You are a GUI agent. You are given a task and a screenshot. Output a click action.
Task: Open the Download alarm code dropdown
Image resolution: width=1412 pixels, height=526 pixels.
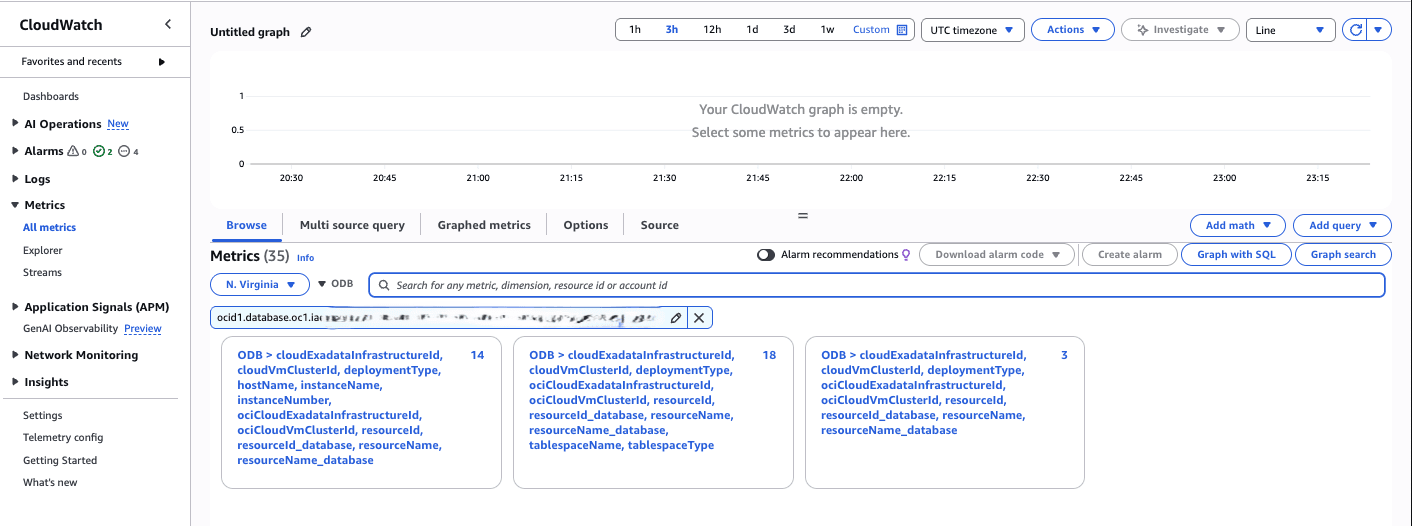pos(997,255)
